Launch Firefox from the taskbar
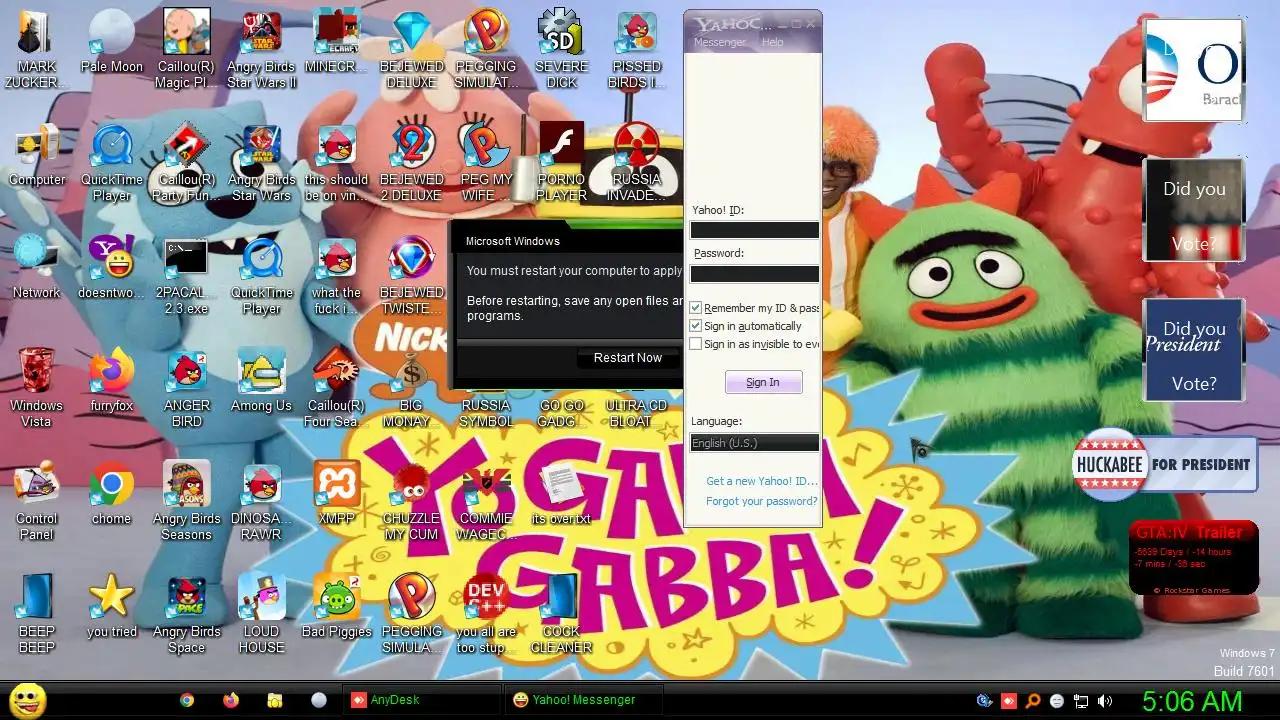The height and width of the screenshot is (720, 1280). click(x=231, y=701)
